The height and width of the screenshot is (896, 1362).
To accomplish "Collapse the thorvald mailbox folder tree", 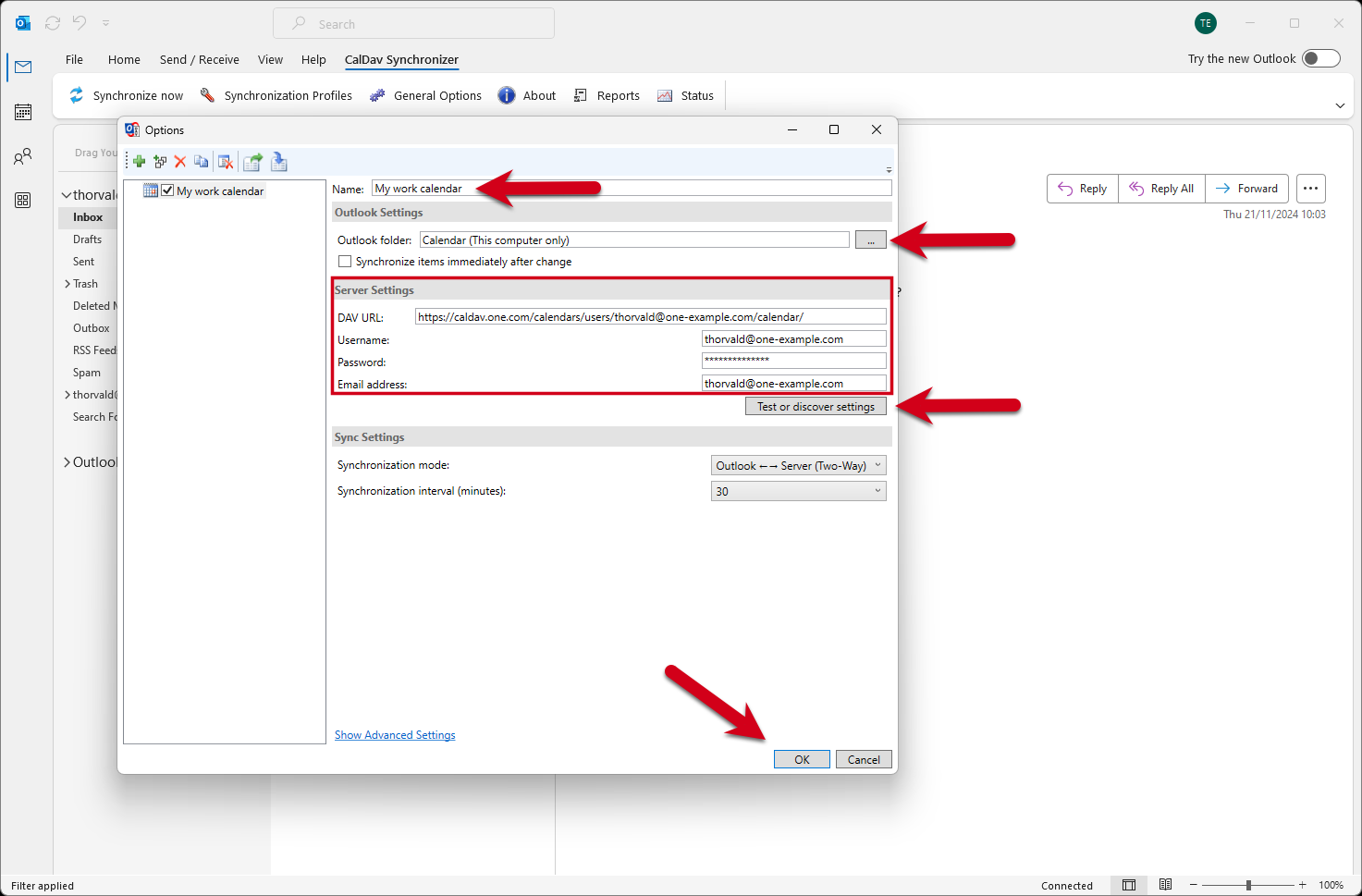I will (x=64, y=194).
